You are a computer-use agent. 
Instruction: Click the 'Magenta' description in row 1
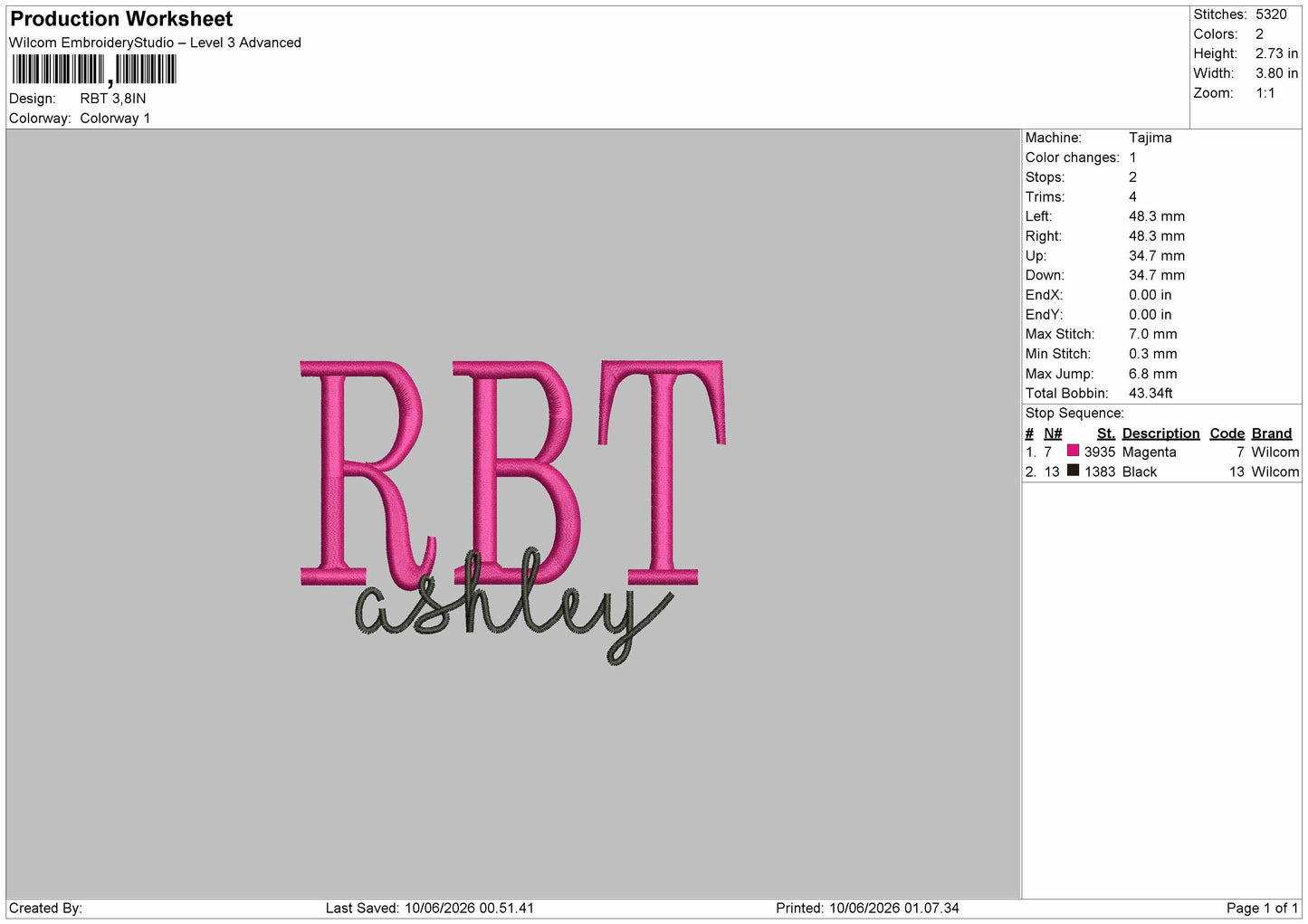[1149, 452]
